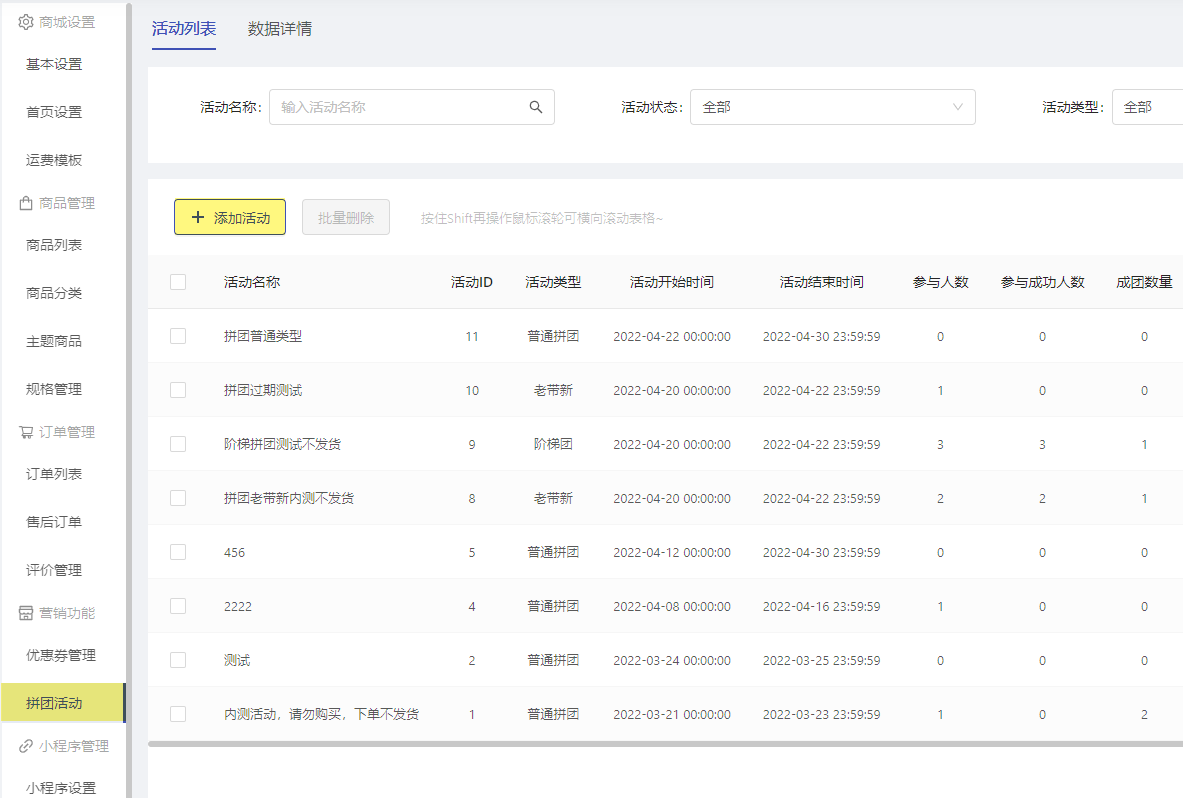Click the 添加活动 button

coord(229,217)
